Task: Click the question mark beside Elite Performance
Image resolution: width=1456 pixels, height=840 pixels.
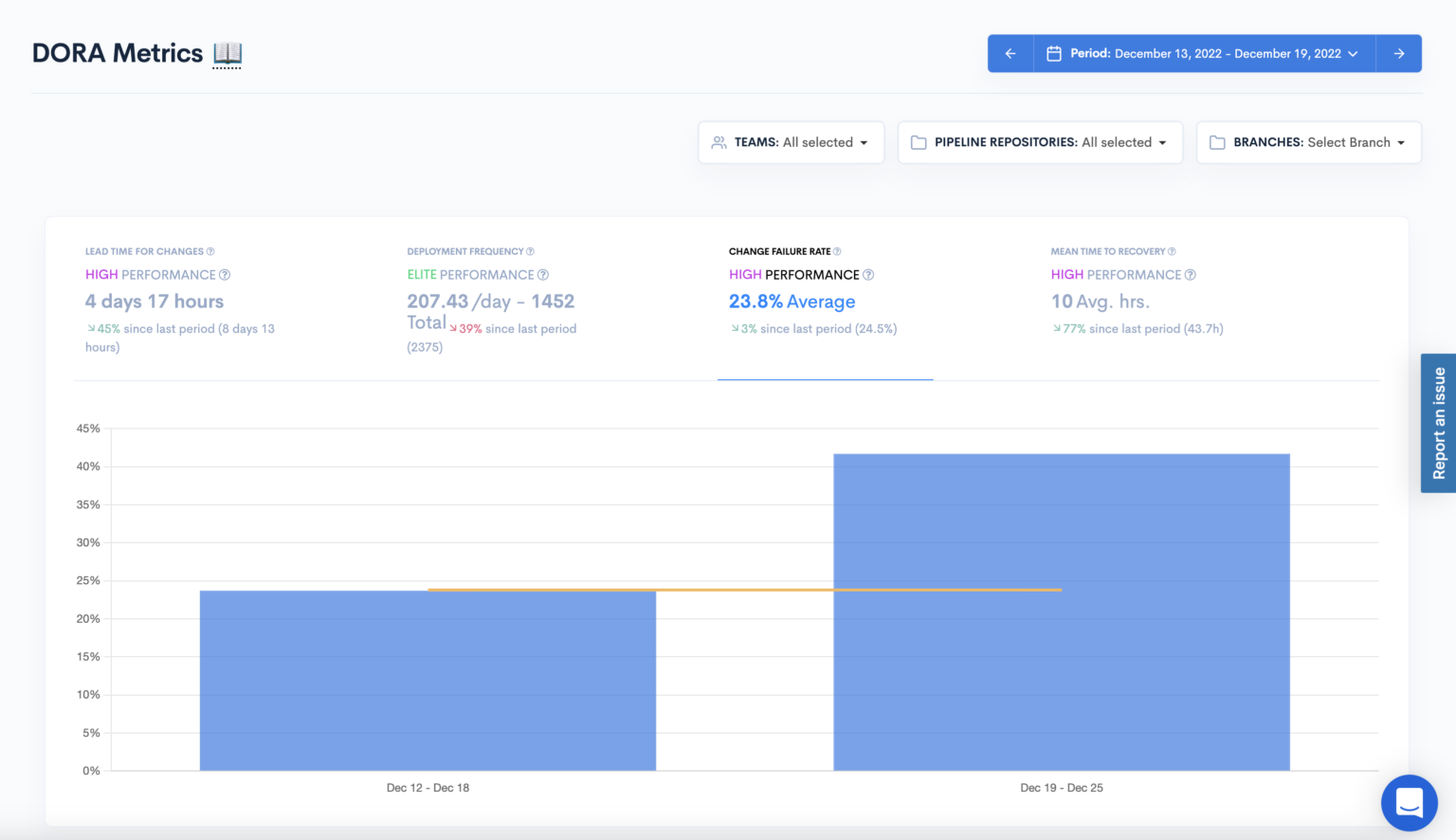Action: (x=543, y=274)
